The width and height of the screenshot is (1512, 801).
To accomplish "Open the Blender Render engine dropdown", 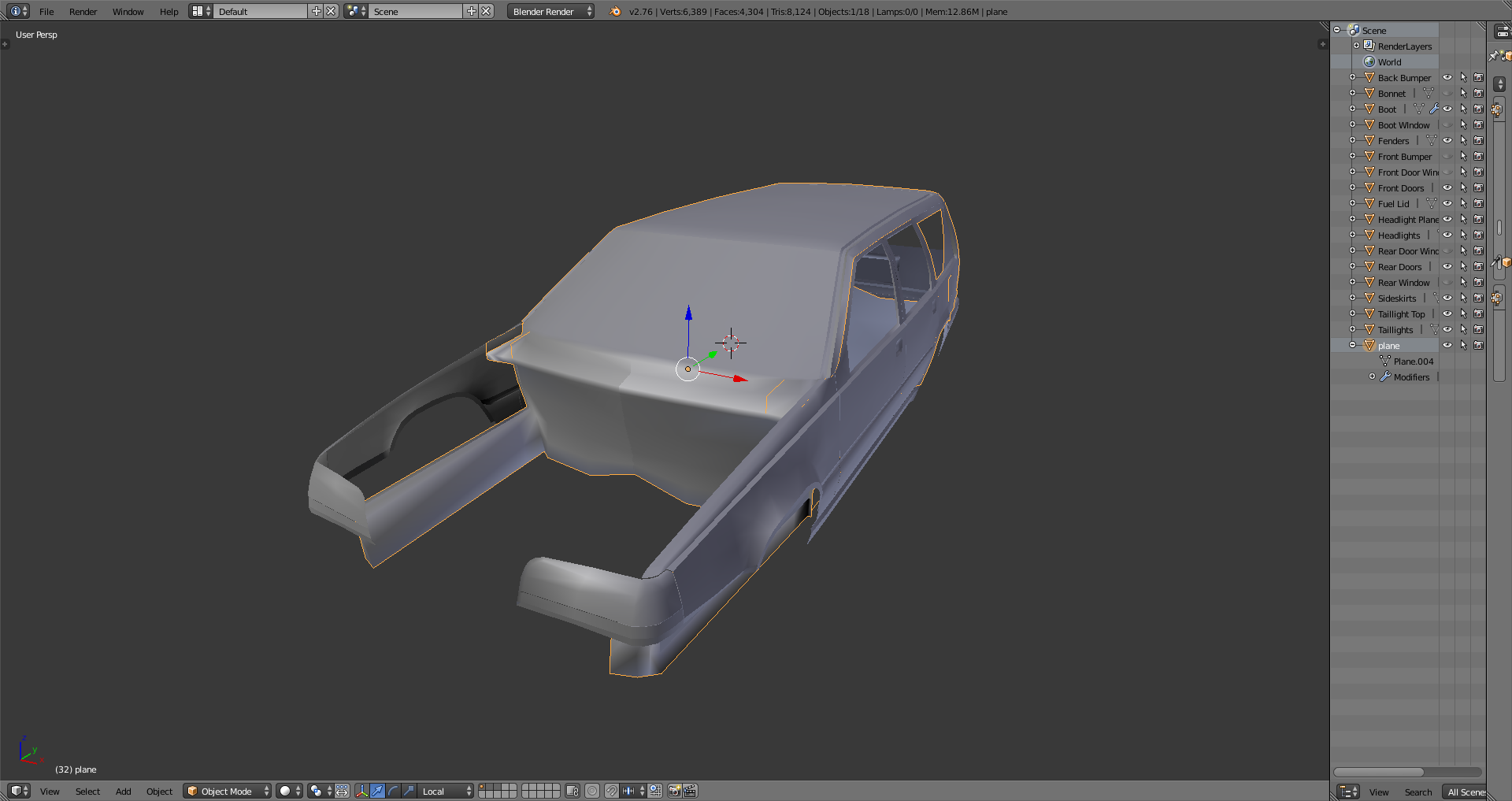I will click(550, 11).
